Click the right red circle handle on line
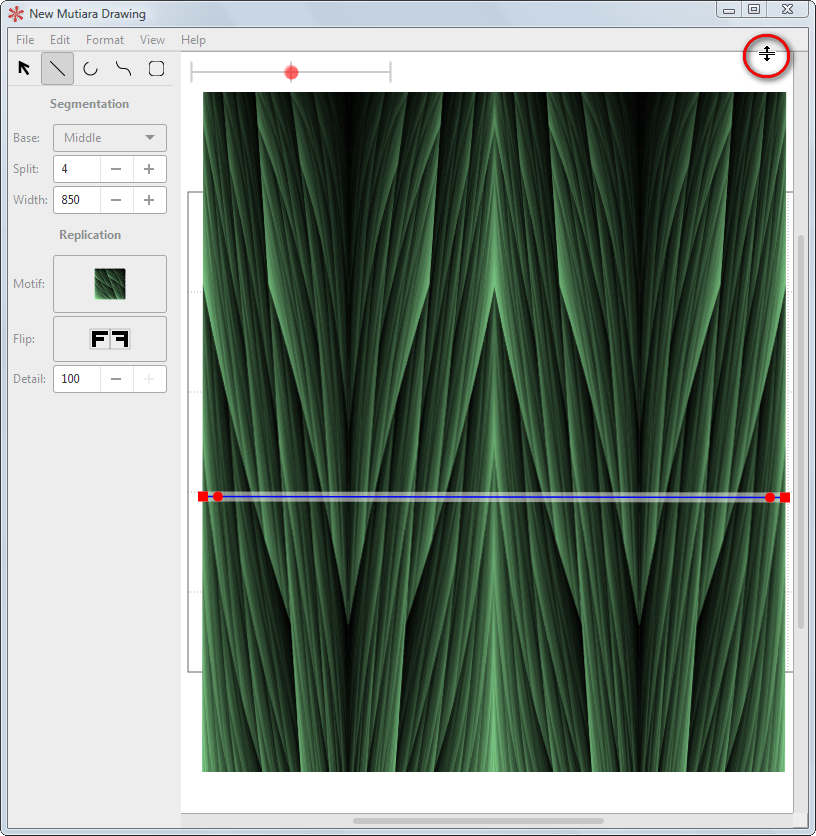This screenshot has width=816, height=836. (x=770, y=497)
